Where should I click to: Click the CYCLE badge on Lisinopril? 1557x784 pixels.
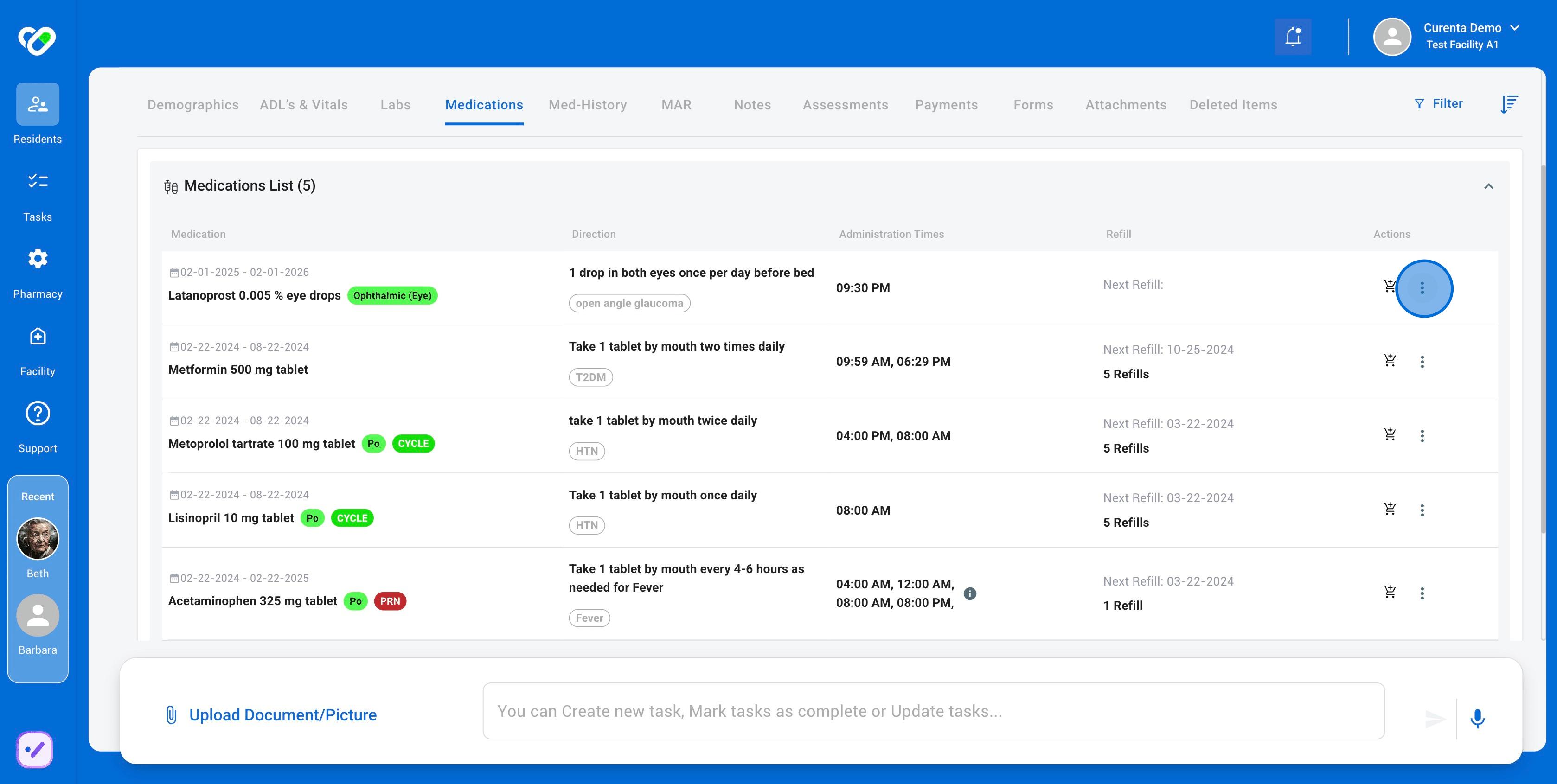(352, 518)
